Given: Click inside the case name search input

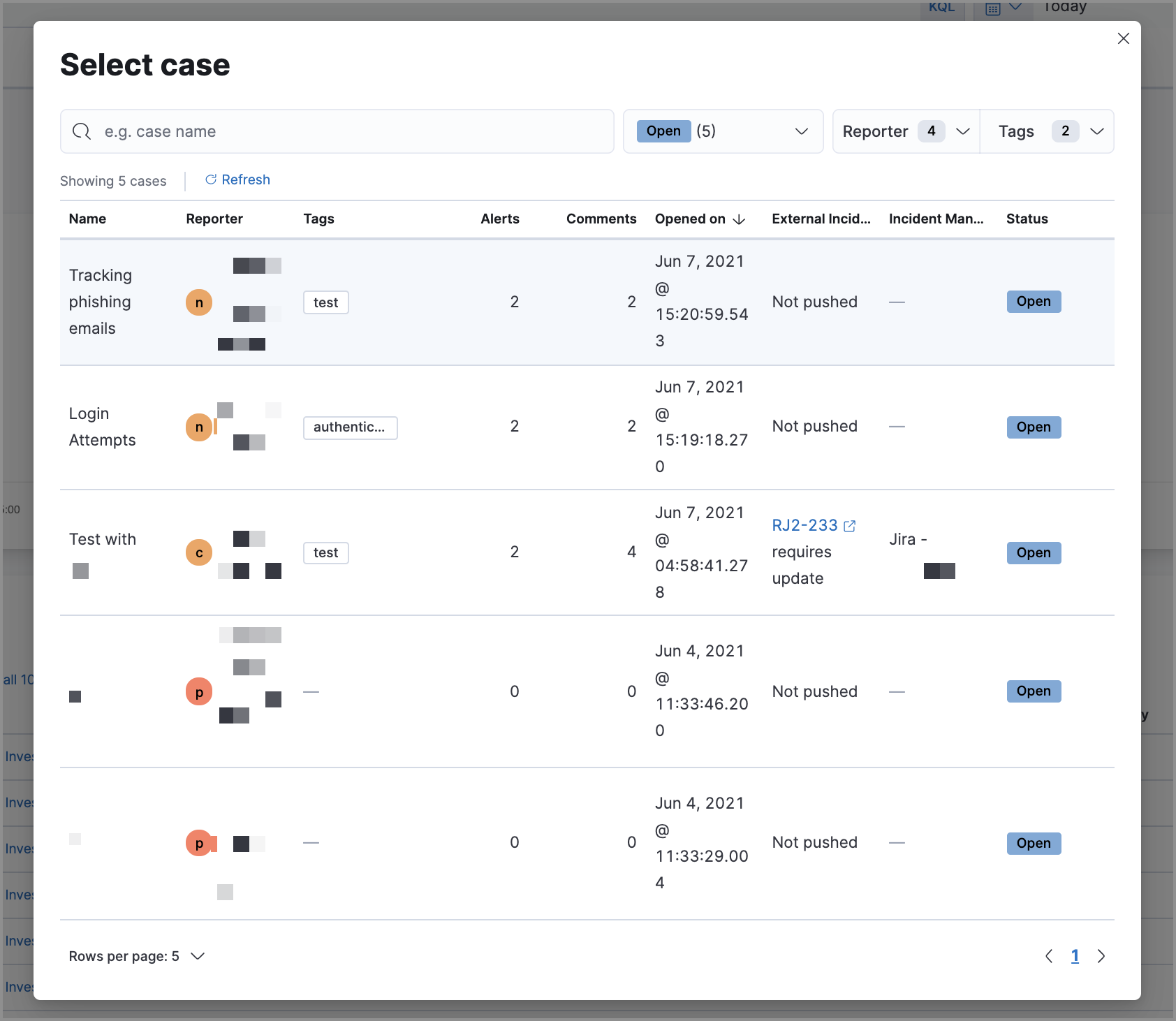Looking at the screenshot, I should click(335, 131).
